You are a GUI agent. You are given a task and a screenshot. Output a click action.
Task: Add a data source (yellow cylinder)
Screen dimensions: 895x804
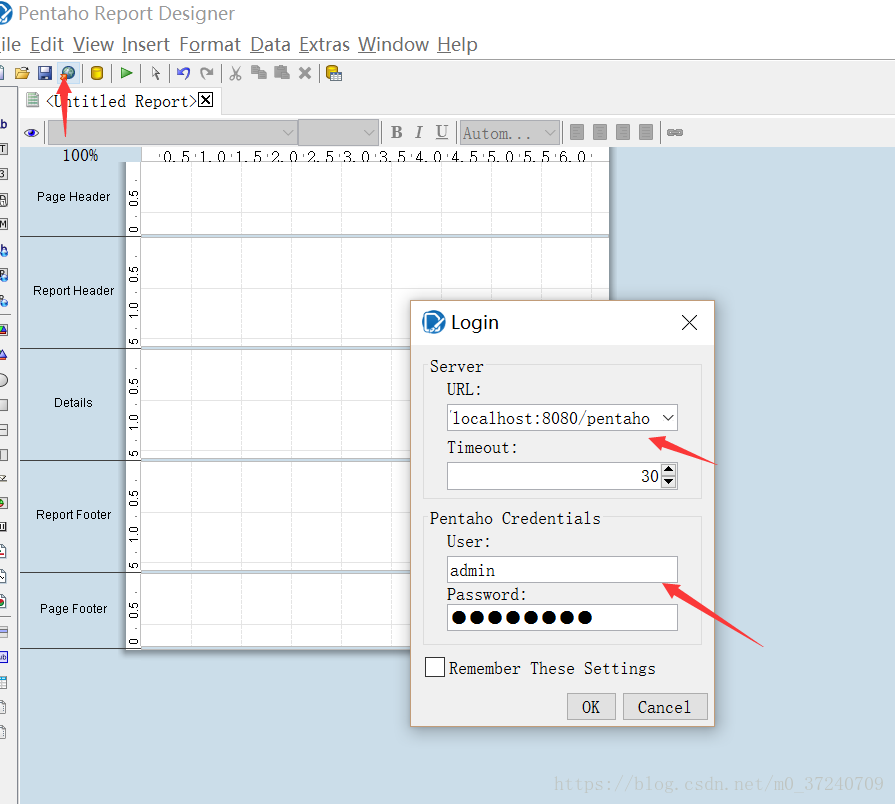click(x=97, y=73)
